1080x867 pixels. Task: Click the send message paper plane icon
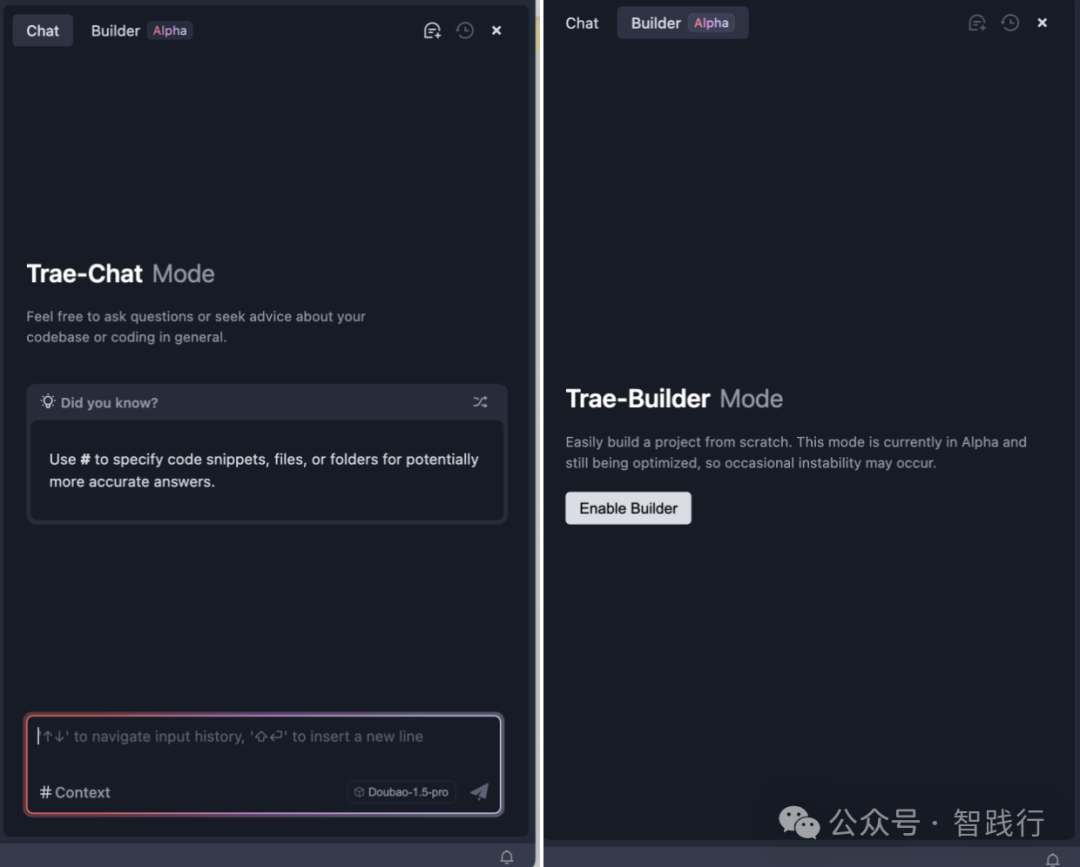point(479,791)
